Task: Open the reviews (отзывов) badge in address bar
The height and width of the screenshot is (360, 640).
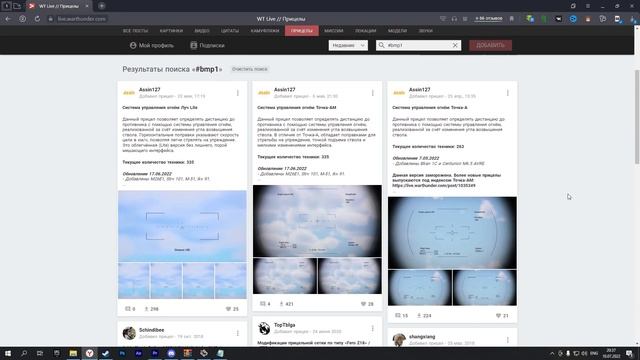Action: [x=489, y=19]
